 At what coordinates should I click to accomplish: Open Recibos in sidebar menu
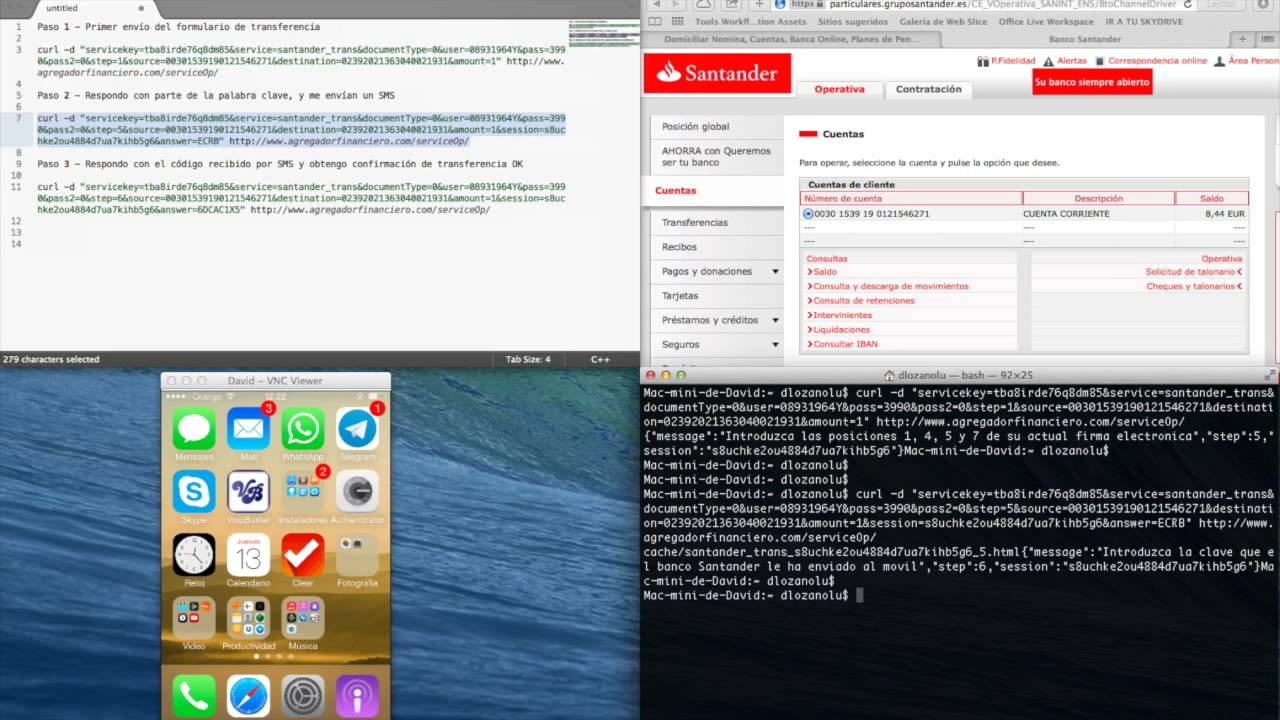680,247
